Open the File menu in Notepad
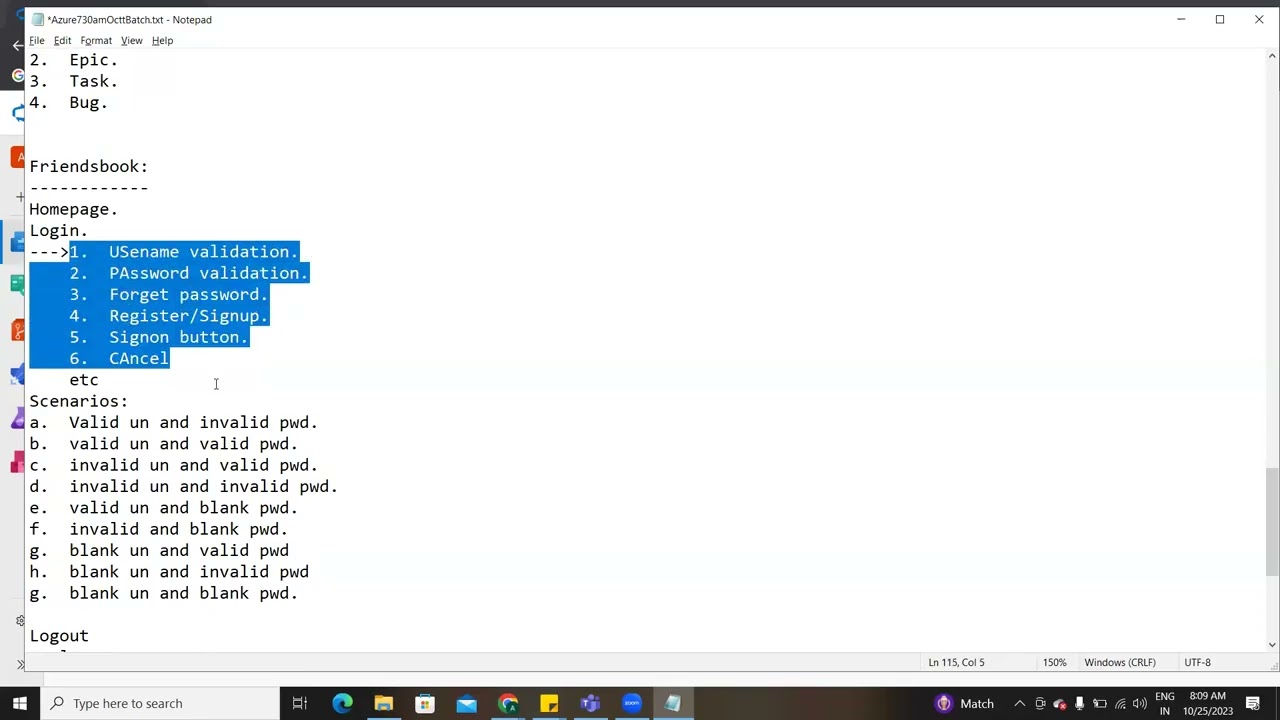Screen dimensions: 1280x720 click(x=37, y=41)
